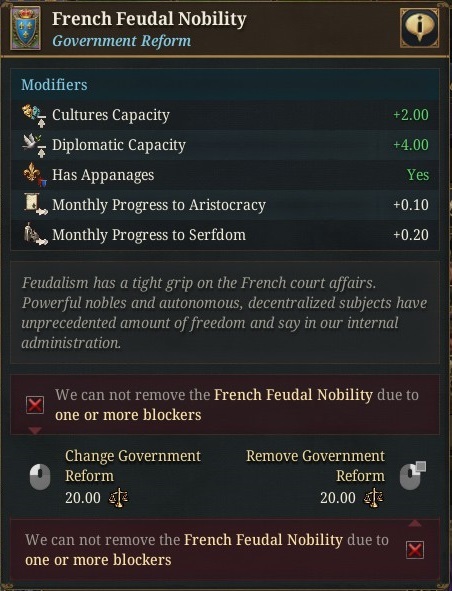The height and width of the screenshot is (591, 452).
Task: Click the right-click mouse icon
Action: click(x=412, y=476)
